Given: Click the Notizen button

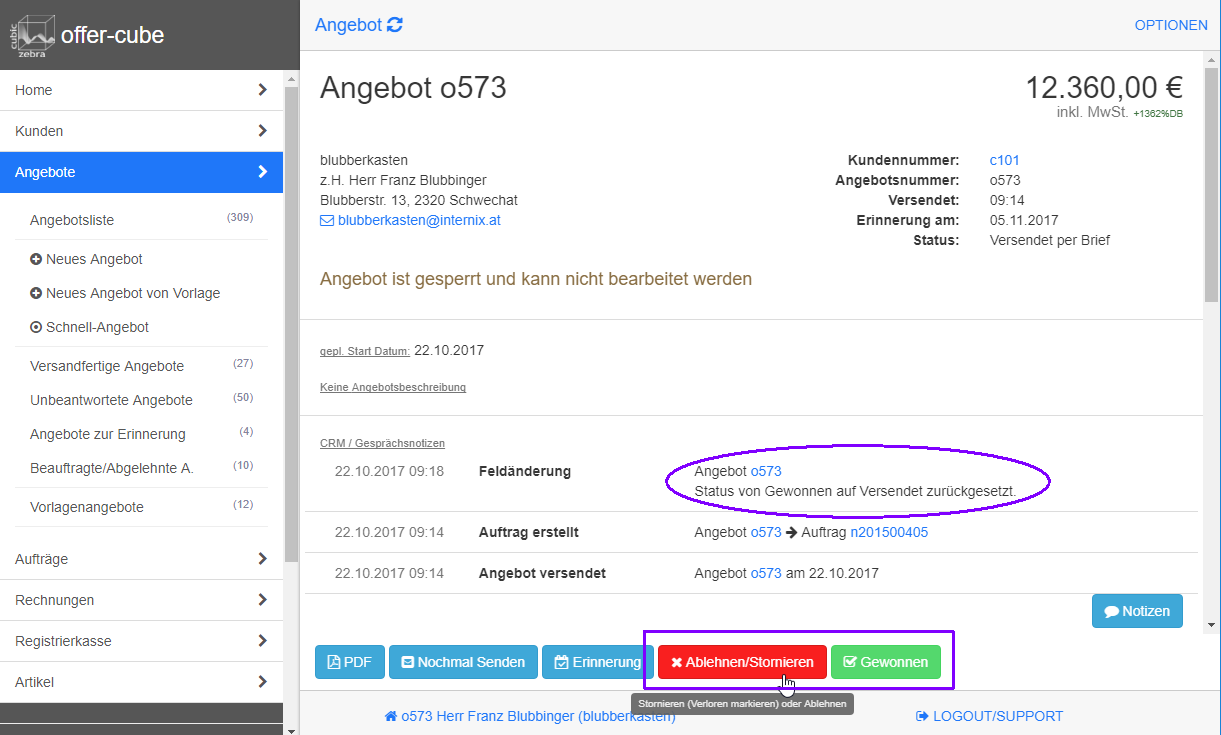Looking at the screenshot, I should coord(1137,611).
